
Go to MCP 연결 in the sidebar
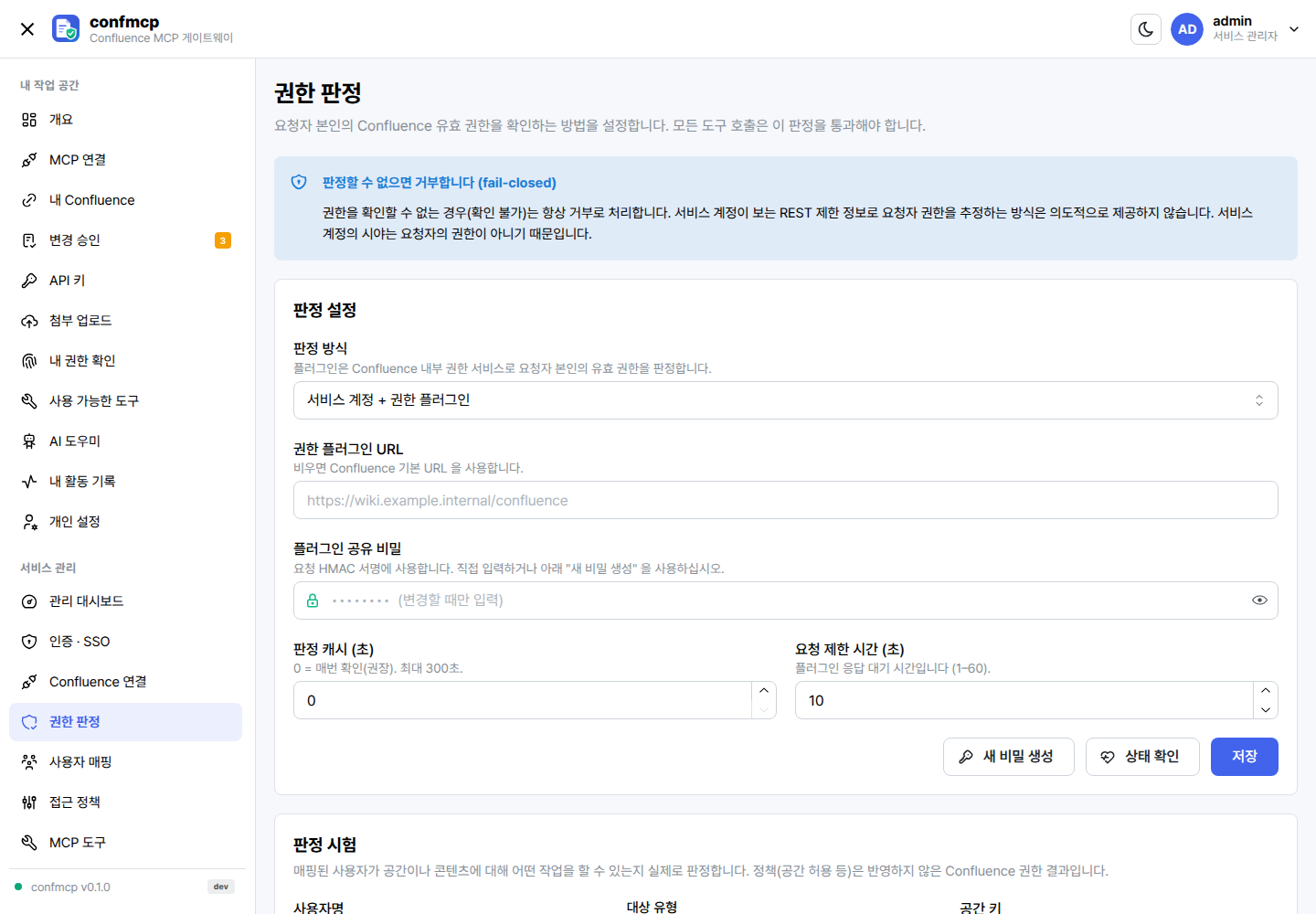pyautogui.click(x=125, y=160)
